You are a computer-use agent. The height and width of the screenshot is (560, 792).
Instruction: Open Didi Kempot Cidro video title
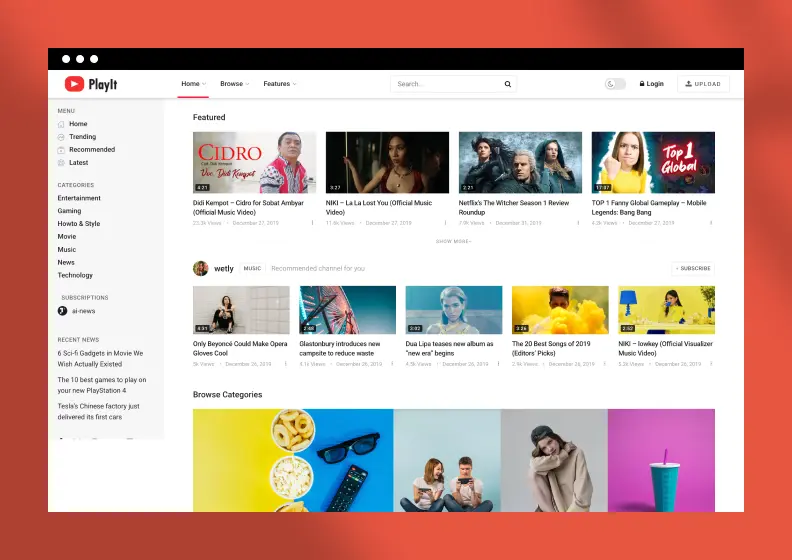click(x=249, y=208)
